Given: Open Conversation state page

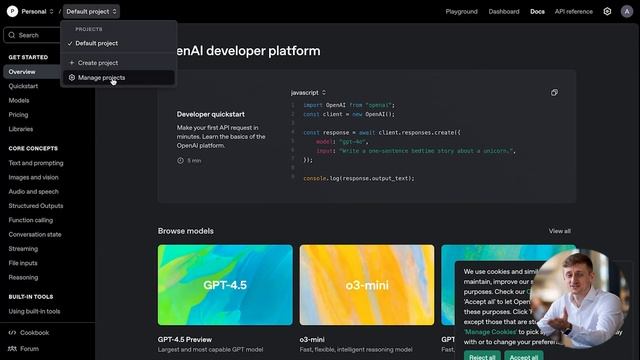Looking at the screenshot, I should click(x=35, y=234).
